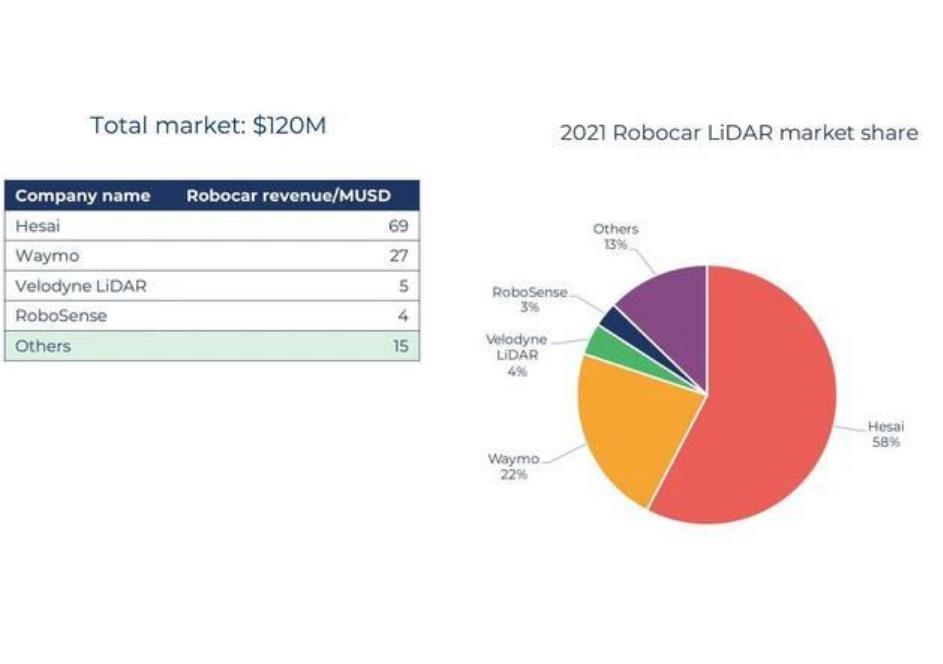Image resolution: width=943 pixels, height=664 pixels.
Task: Select the "Company name" table header
Action: 83,195
